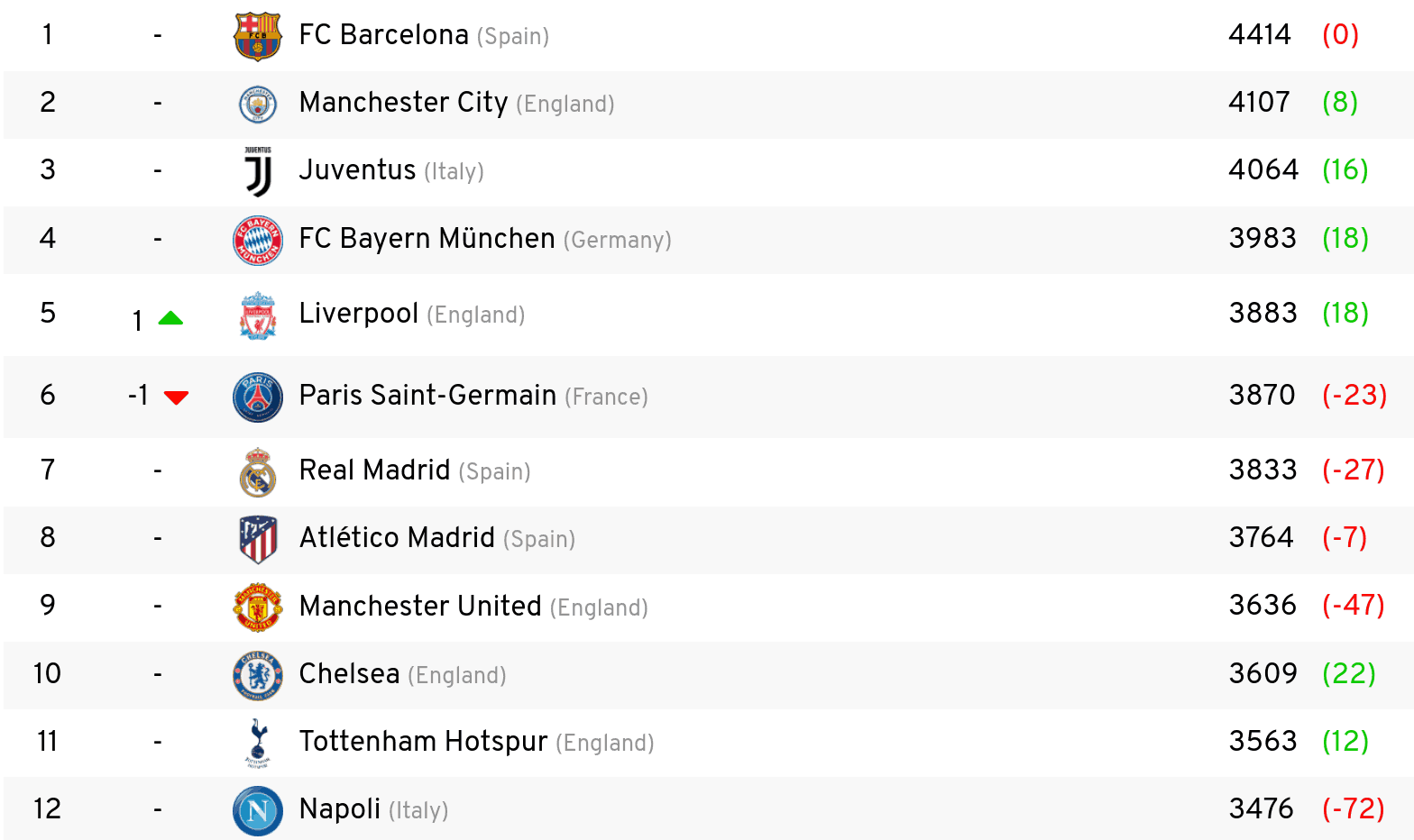Click the Manchester United crest
Viewport: 1414px width, 840px height.
(x=258, y=607)
